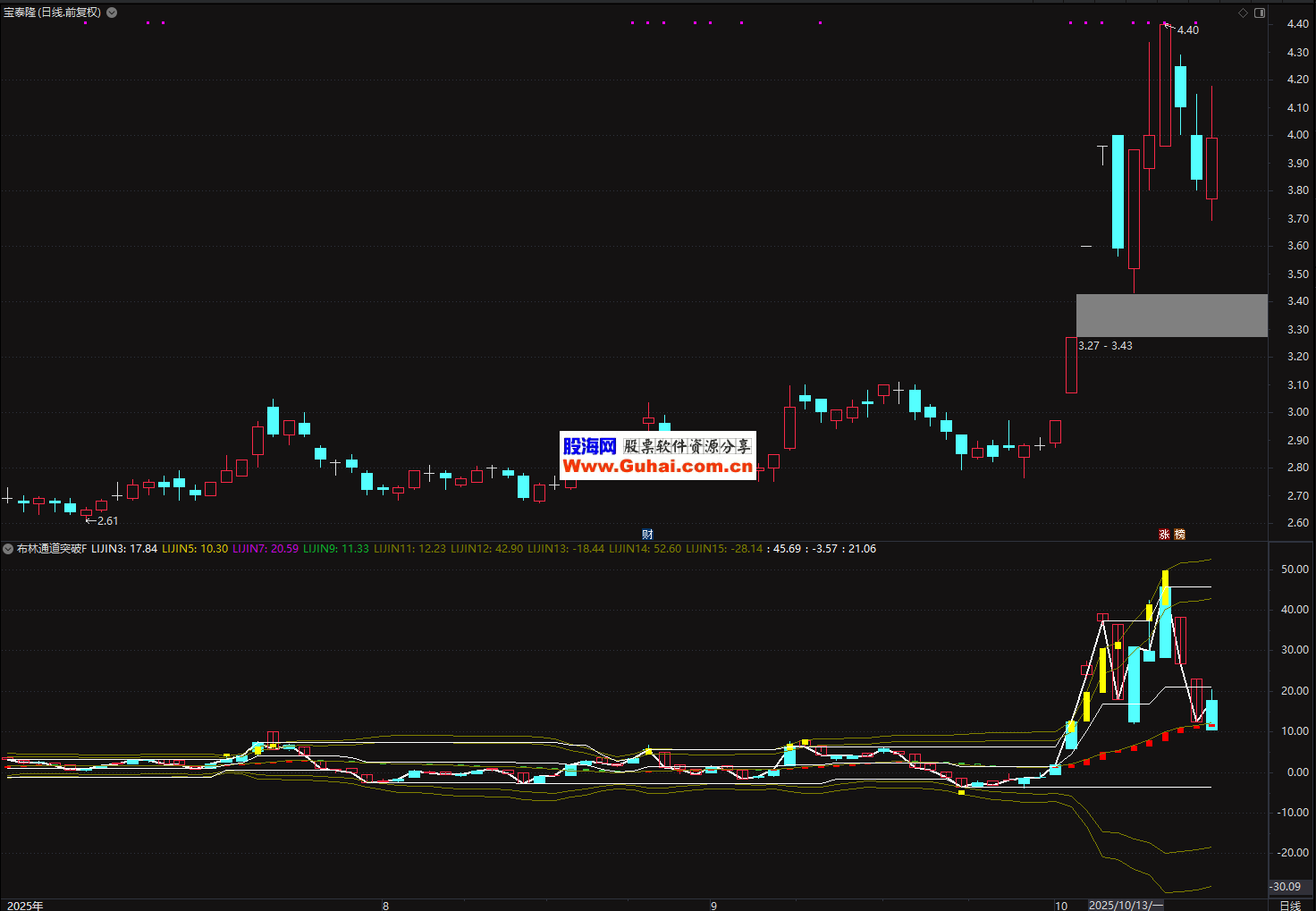Click the 股海网 logo in watermark
1316x911 pixels.
(589, 446)
